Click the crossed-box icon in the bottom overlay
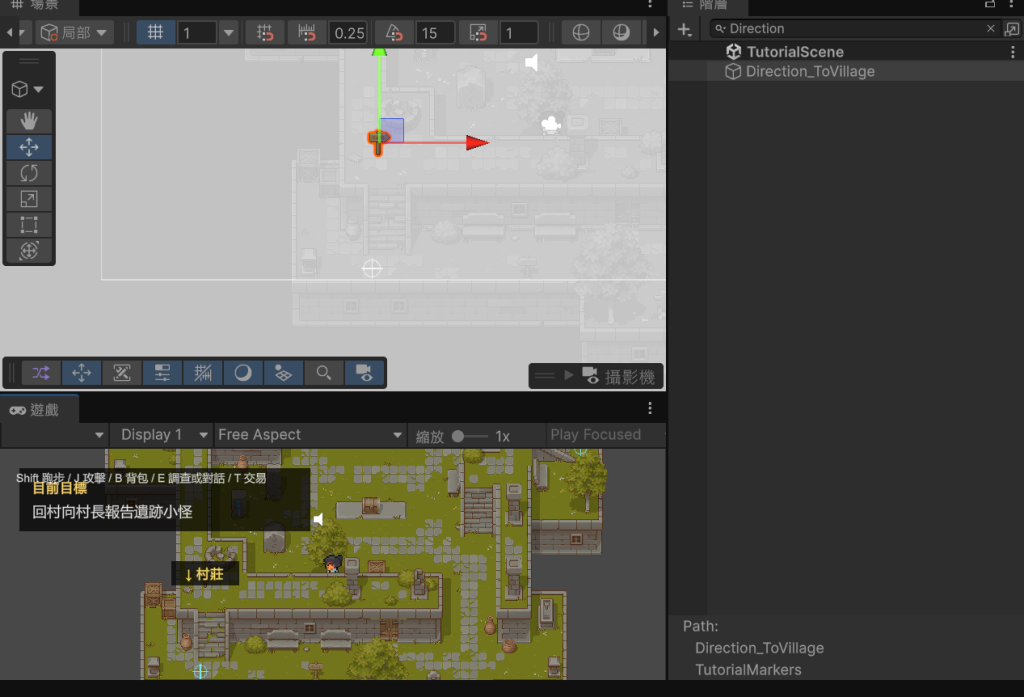Viewport: 1024px width, 697px height. (122, 373)
